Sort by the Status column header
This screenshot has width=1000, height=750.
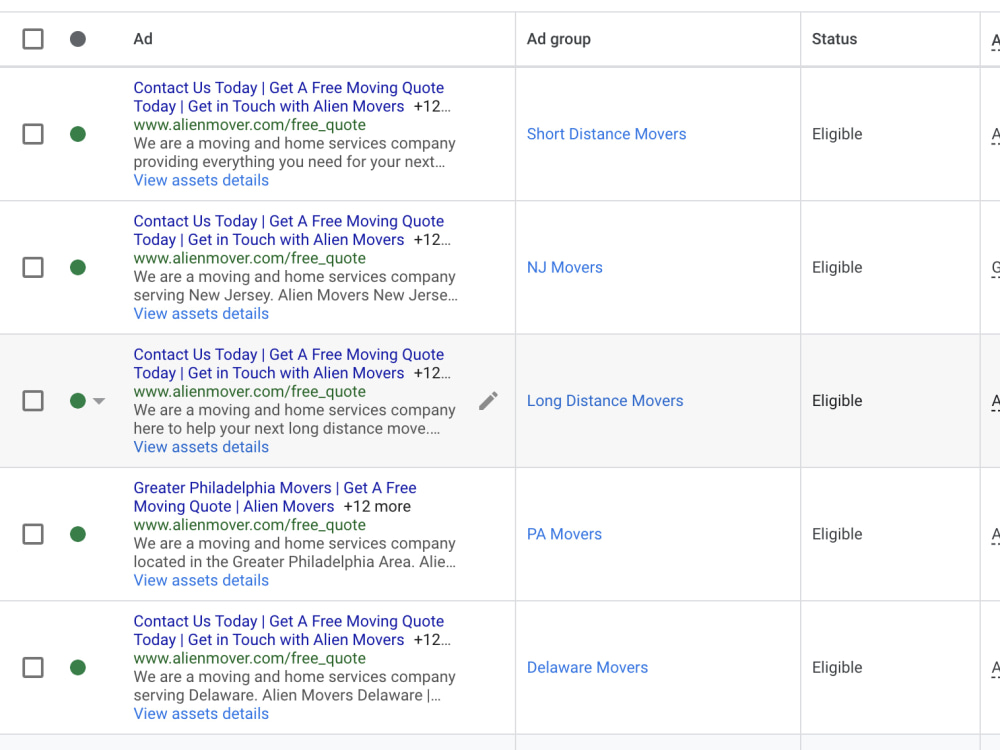(x=834, y=39)
